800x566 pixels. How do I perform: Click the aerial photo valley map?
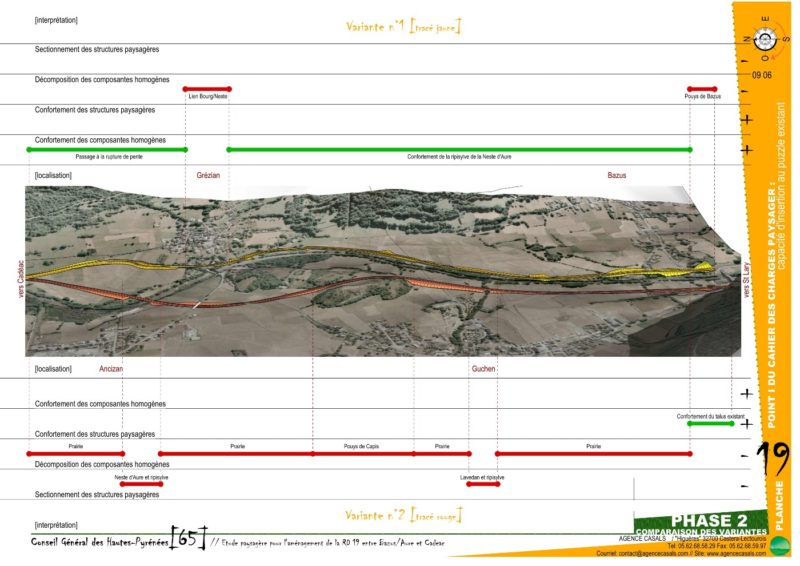pyautogui.click(x=383, y=271)
